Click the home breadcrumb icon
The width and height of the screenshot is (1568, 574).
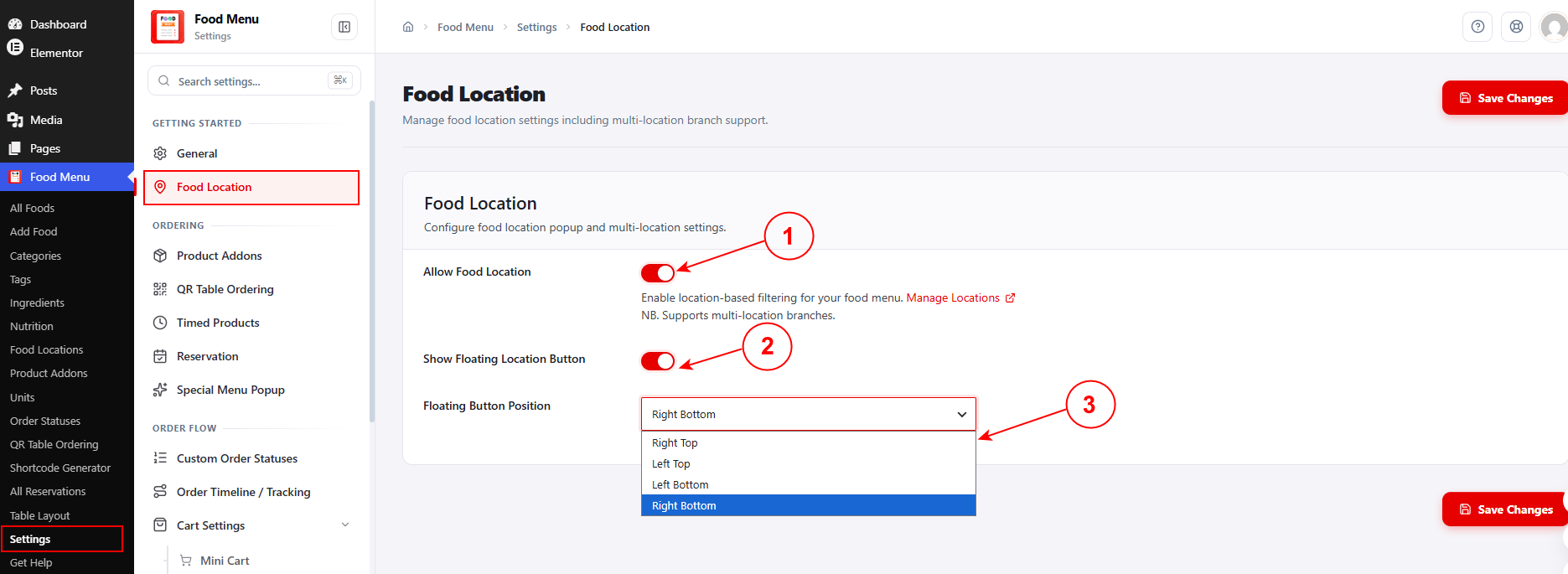tap(408, 27)
